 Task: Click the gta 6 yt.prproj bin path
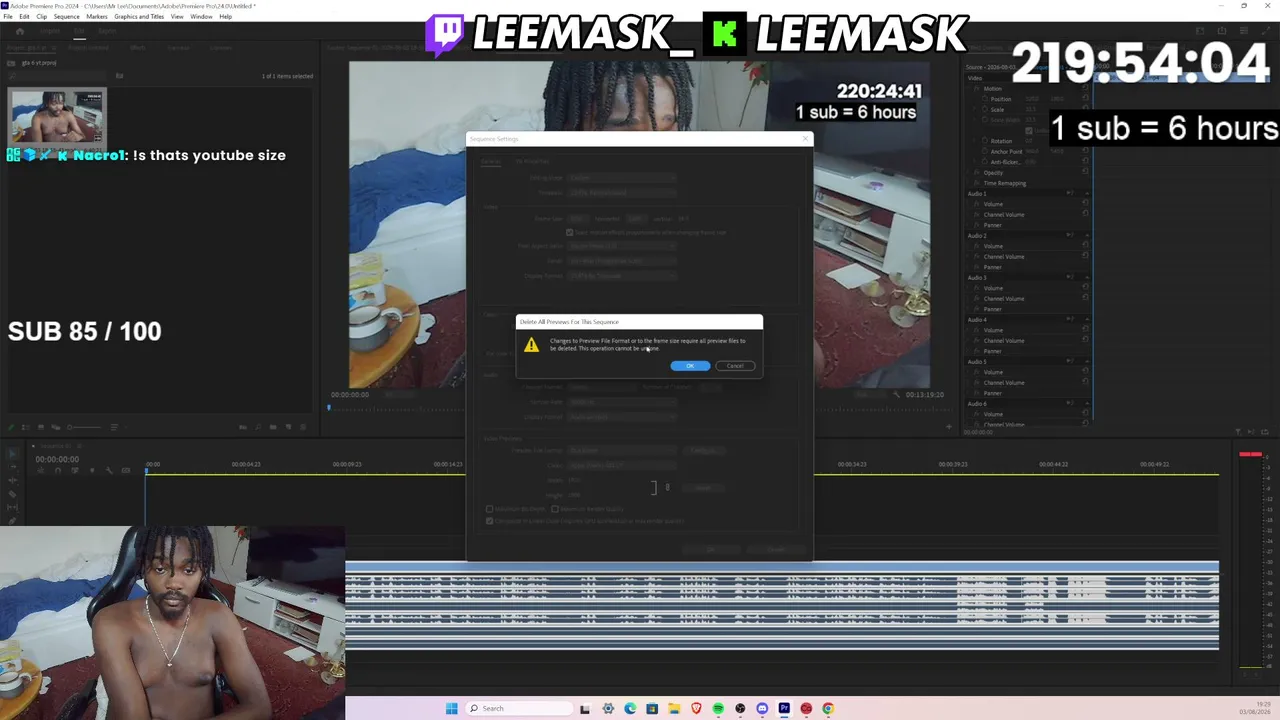40,63
